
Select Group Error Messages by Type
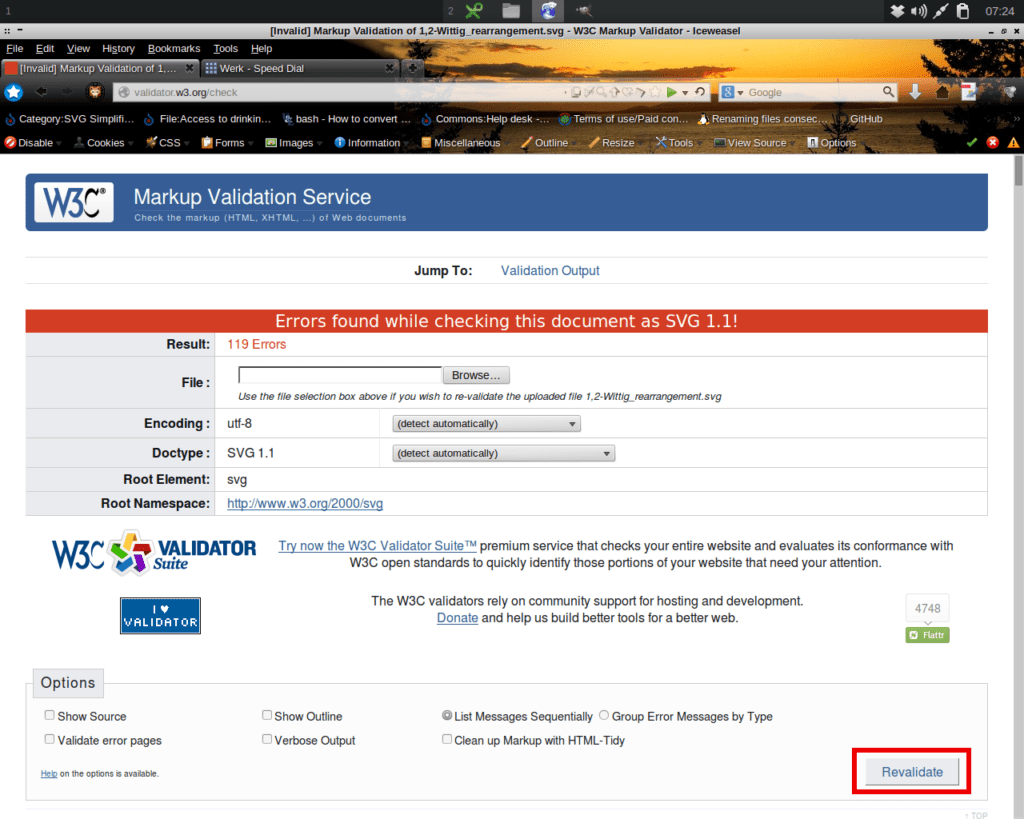point(603,715)
